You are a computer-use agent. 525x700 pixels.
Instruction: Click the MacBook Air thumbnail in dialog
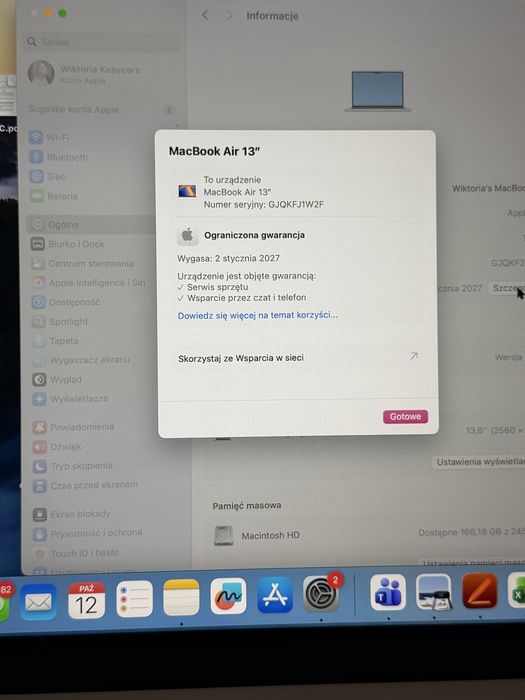[187, 192]
